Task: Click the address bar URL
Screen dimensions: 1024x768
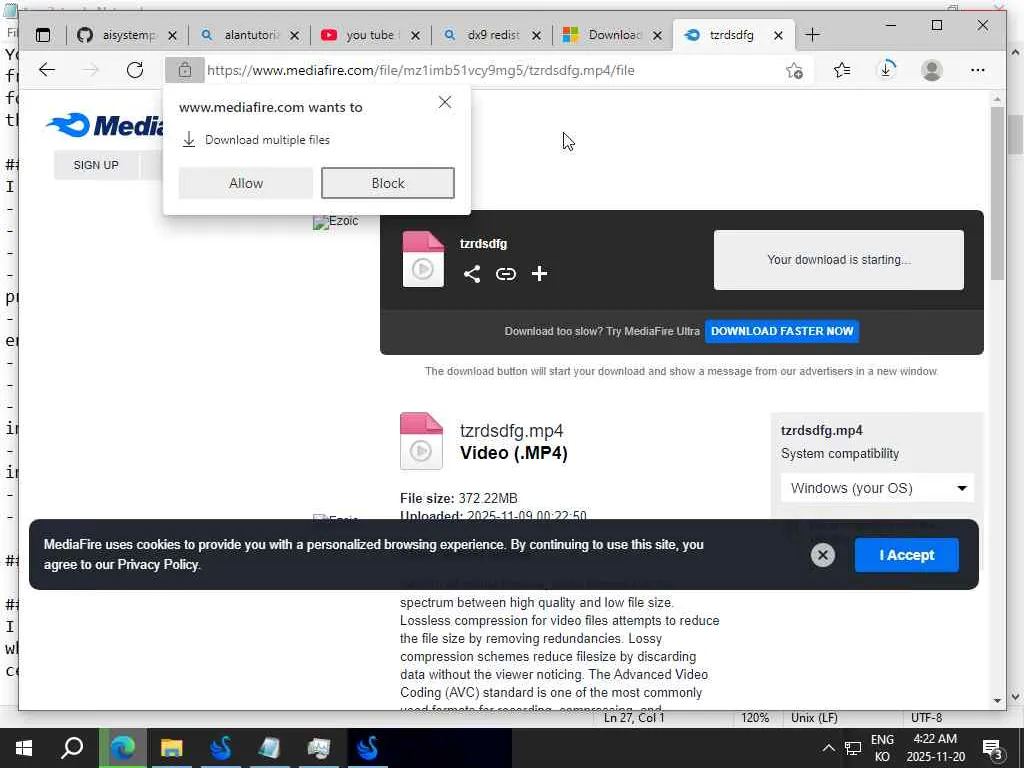Action: click(x=421, y=71)
